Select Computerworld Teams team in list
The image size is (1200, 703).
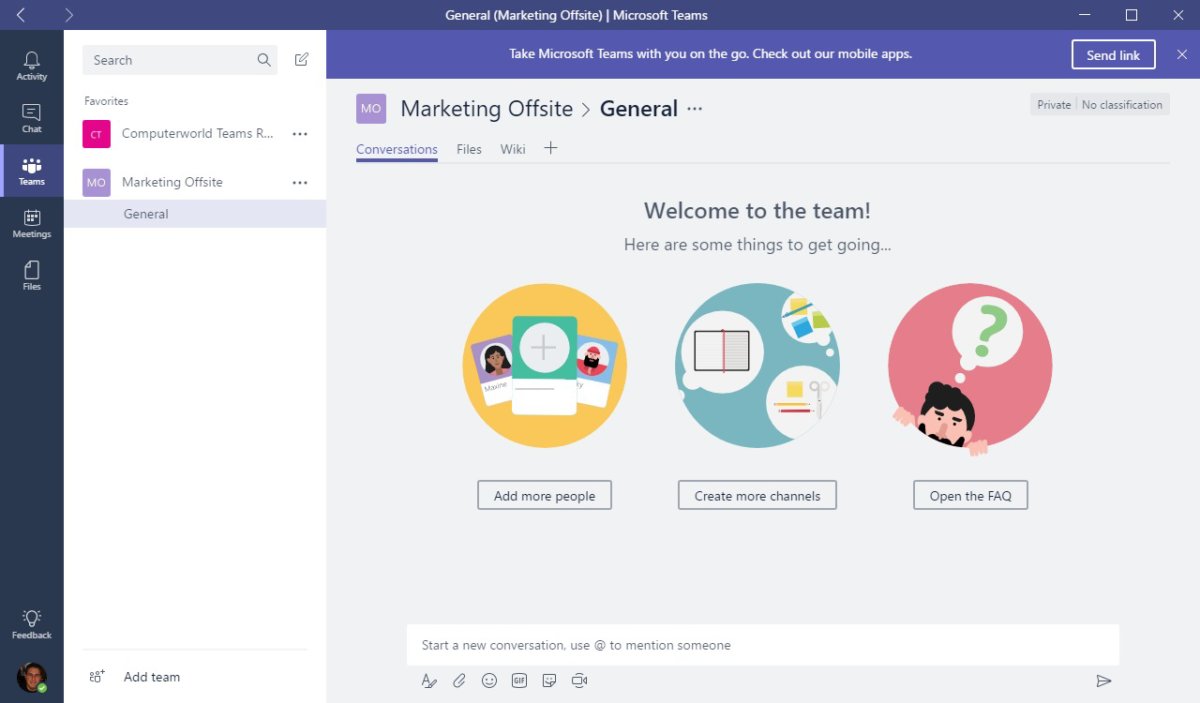coord(198,134)
